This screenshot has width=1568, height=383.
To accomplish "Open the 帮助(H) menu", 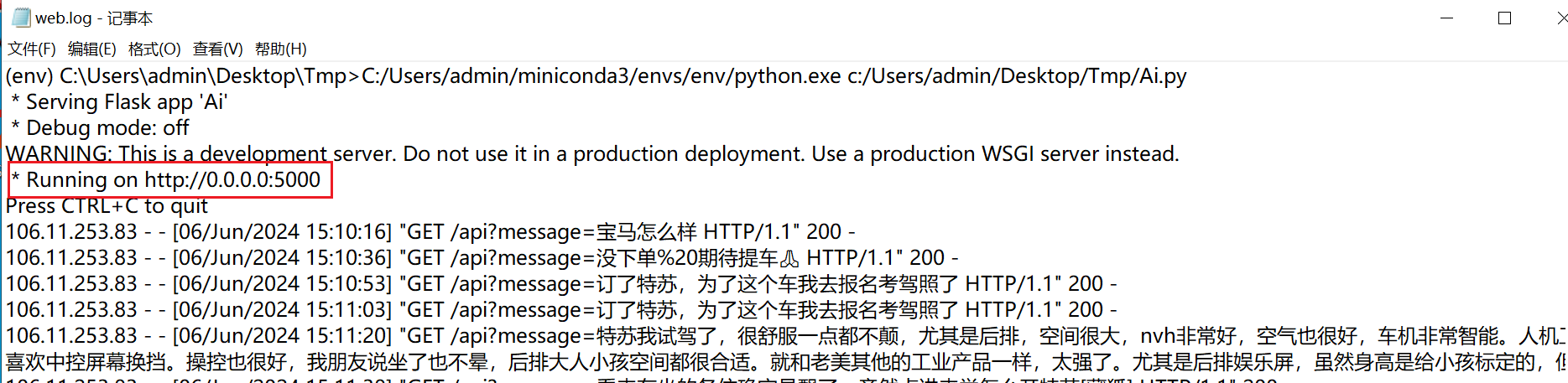I will [280, 49].
